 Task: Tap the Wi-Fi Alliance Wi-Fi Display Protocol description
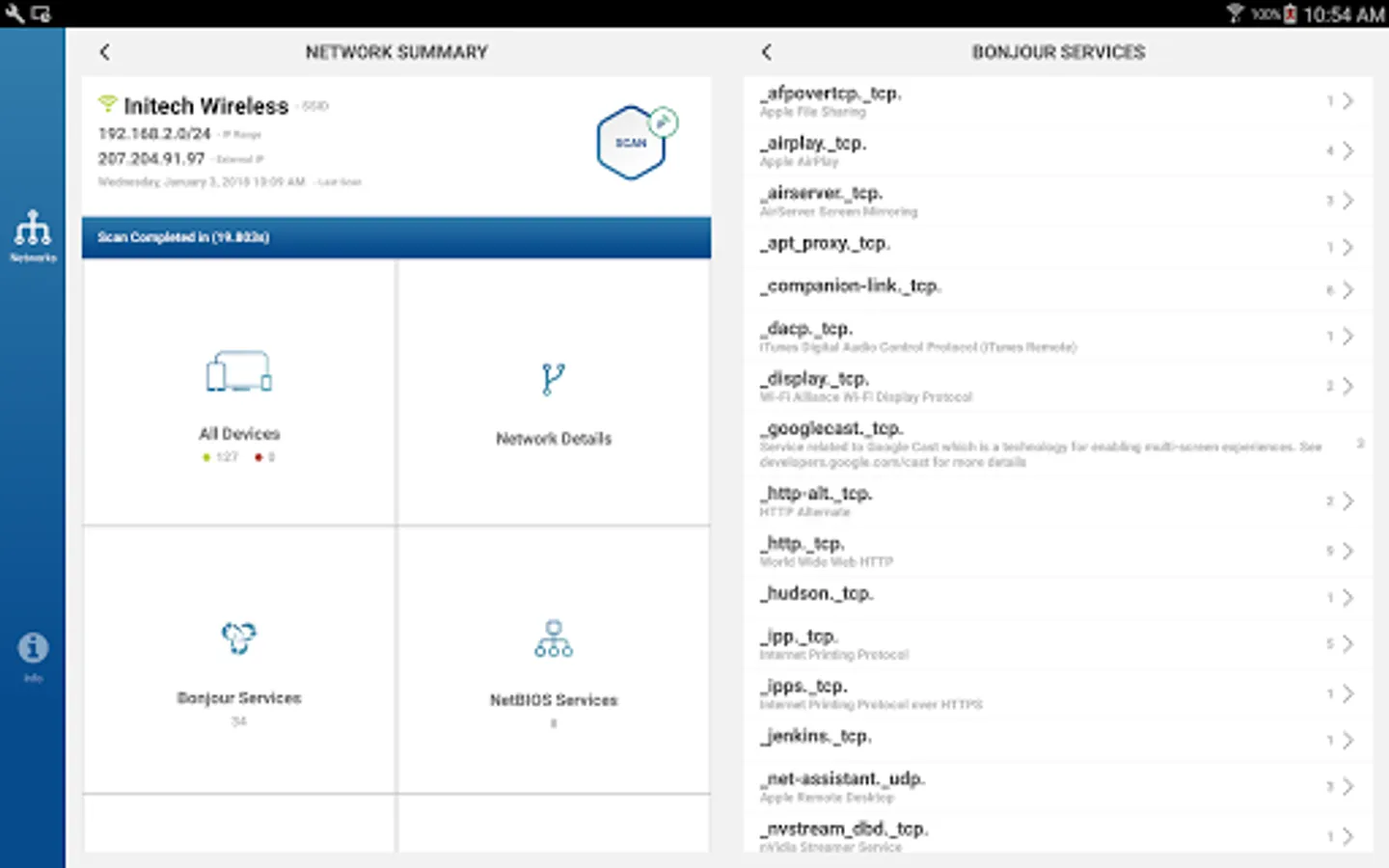pos(866,397)
